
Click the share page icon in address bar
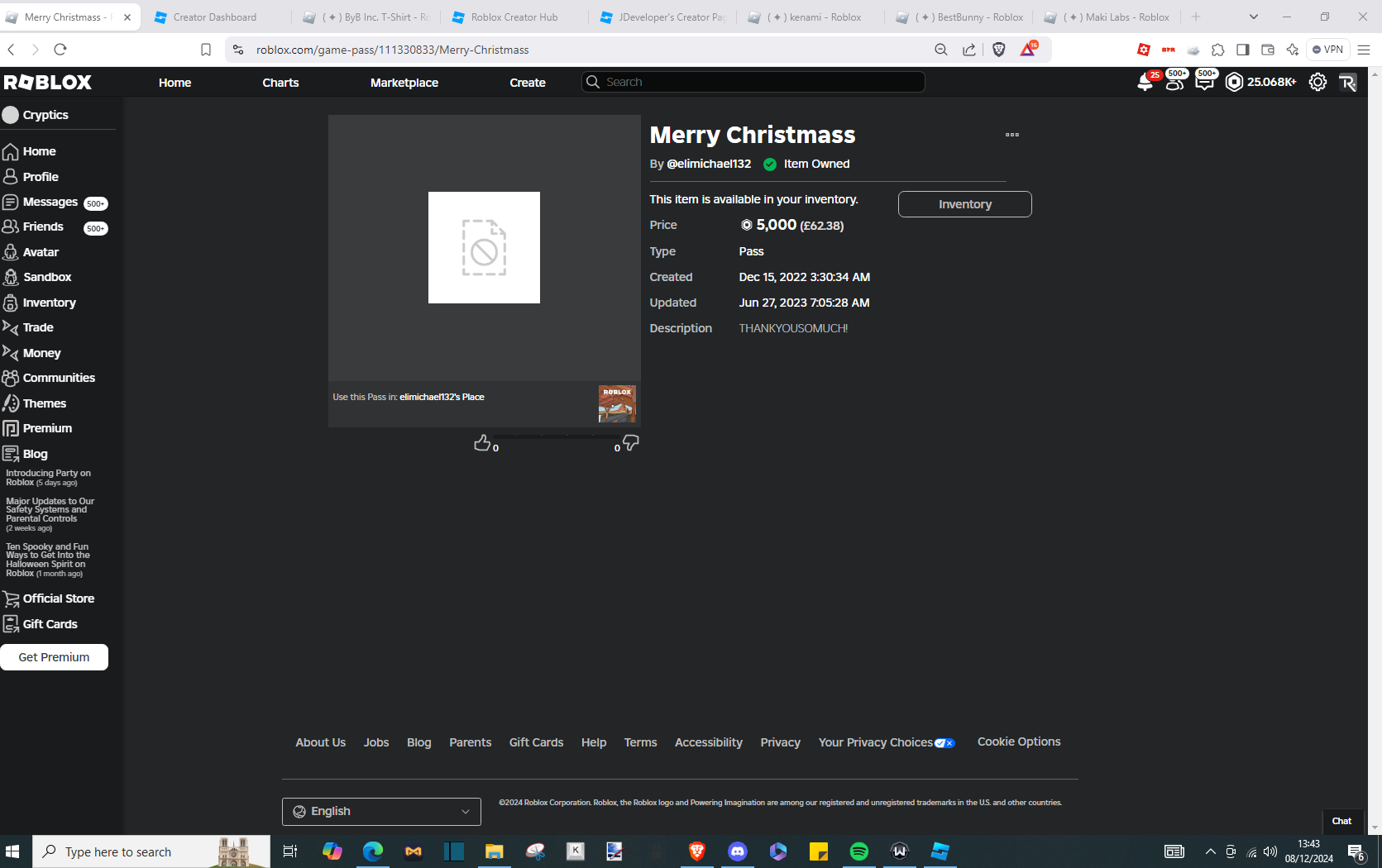pyautogui.click(x=969, y=50)
